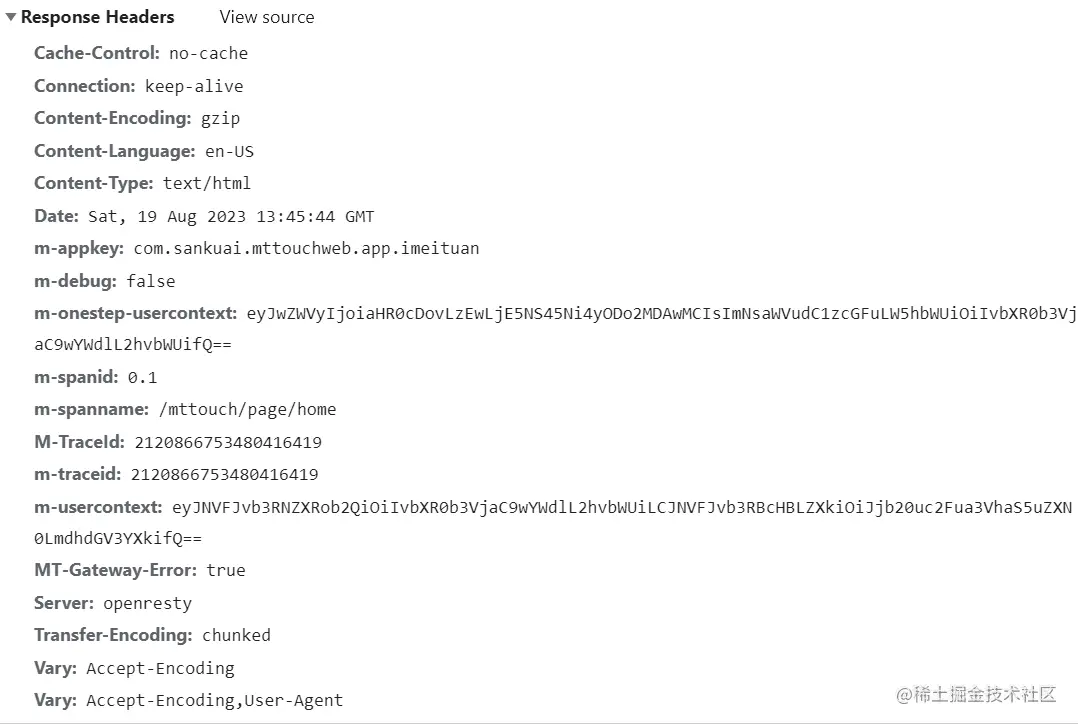This screenshot has width=1078, height=726.
Task: Click the triangle next to Response Headers
Action: click(x=10, y=16)
